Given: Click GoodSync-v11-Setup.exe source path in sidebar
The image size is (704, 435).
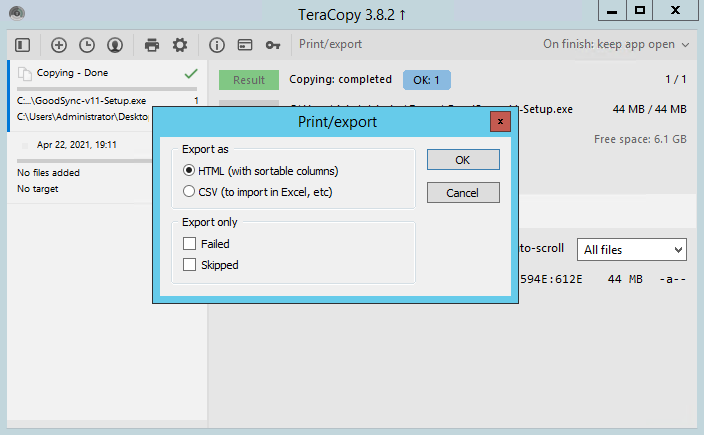Looking at the screenshot, I should point(81,101).
